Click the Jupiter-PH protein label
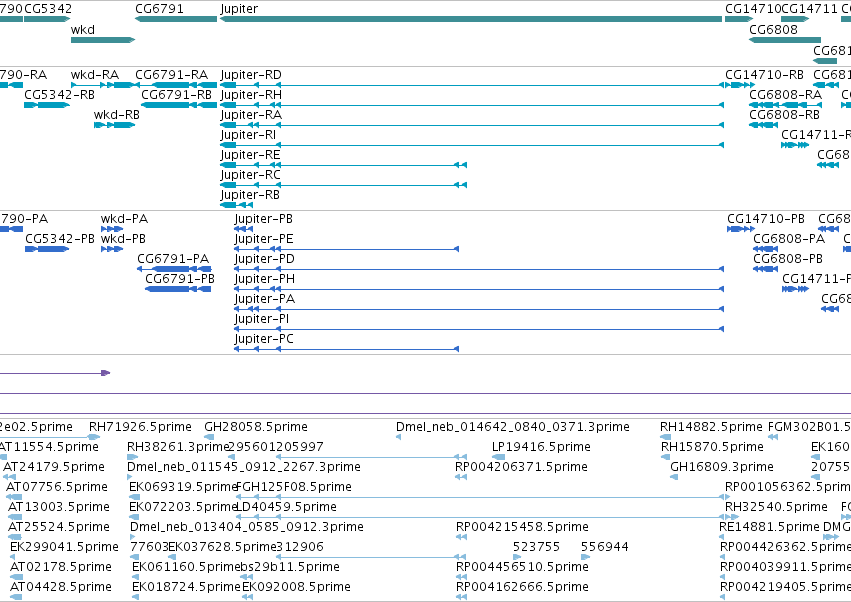This screenshot has height=602, width=851. point(264,279)
